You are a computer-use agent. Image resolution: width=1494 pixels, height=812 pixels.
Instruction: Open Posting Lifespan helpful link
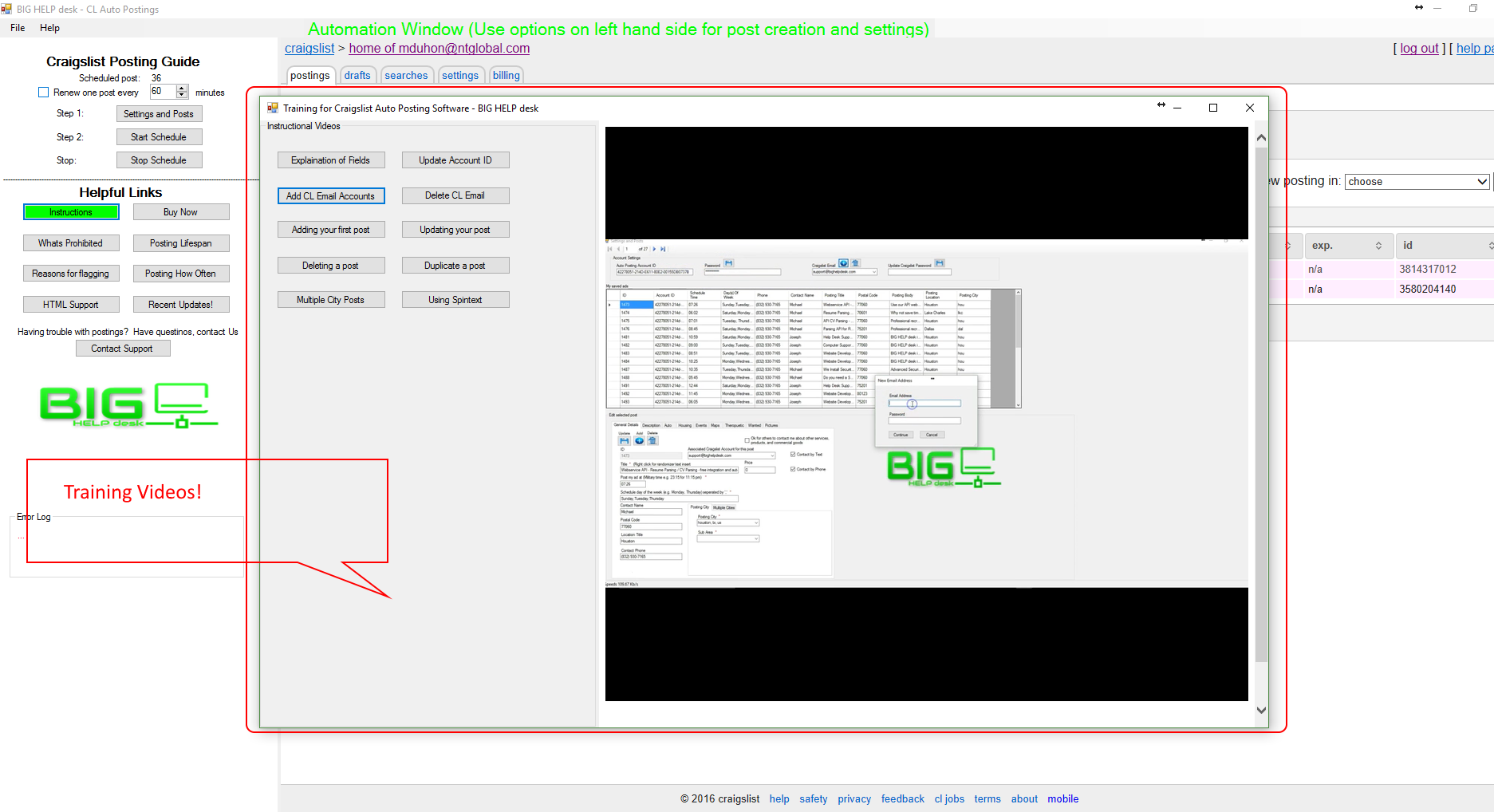click(x=181, y=243)
